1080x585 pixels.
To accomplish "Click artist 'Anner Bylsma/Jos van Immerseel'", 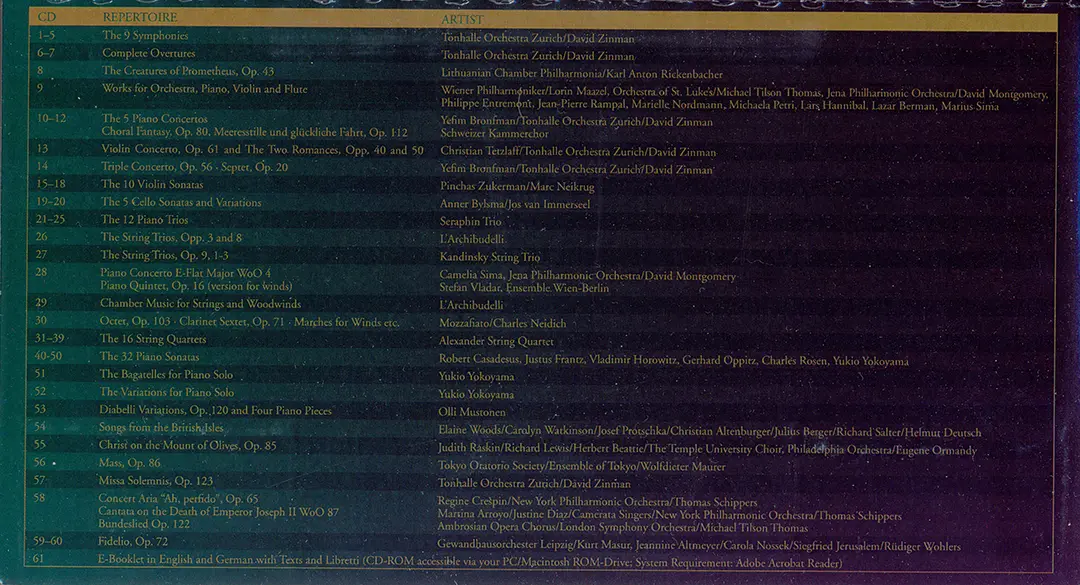I will [515, 205].
